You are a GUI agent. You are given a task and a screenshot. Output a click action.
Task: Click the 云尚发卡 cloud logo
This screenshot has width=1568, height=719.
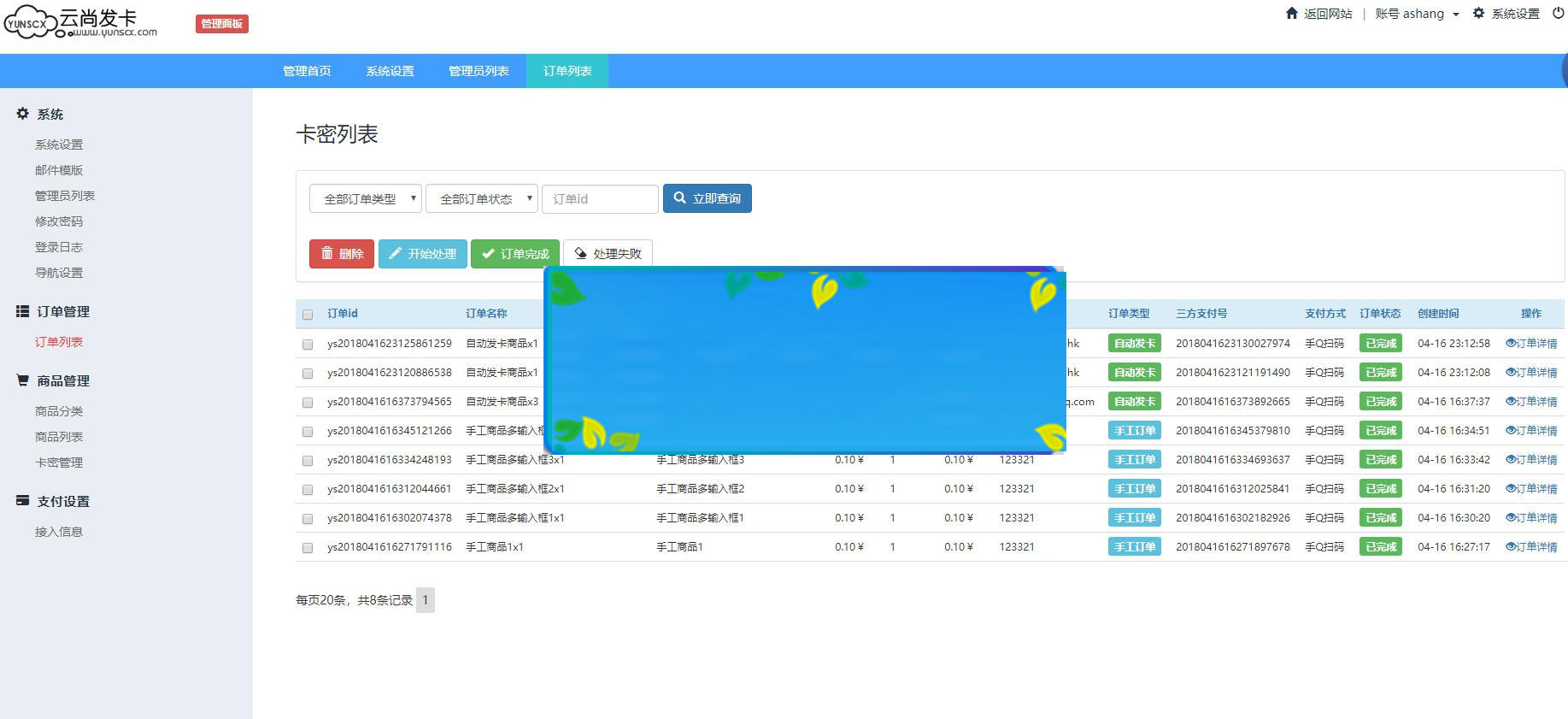pyautogui.click(x=81, y=23)
